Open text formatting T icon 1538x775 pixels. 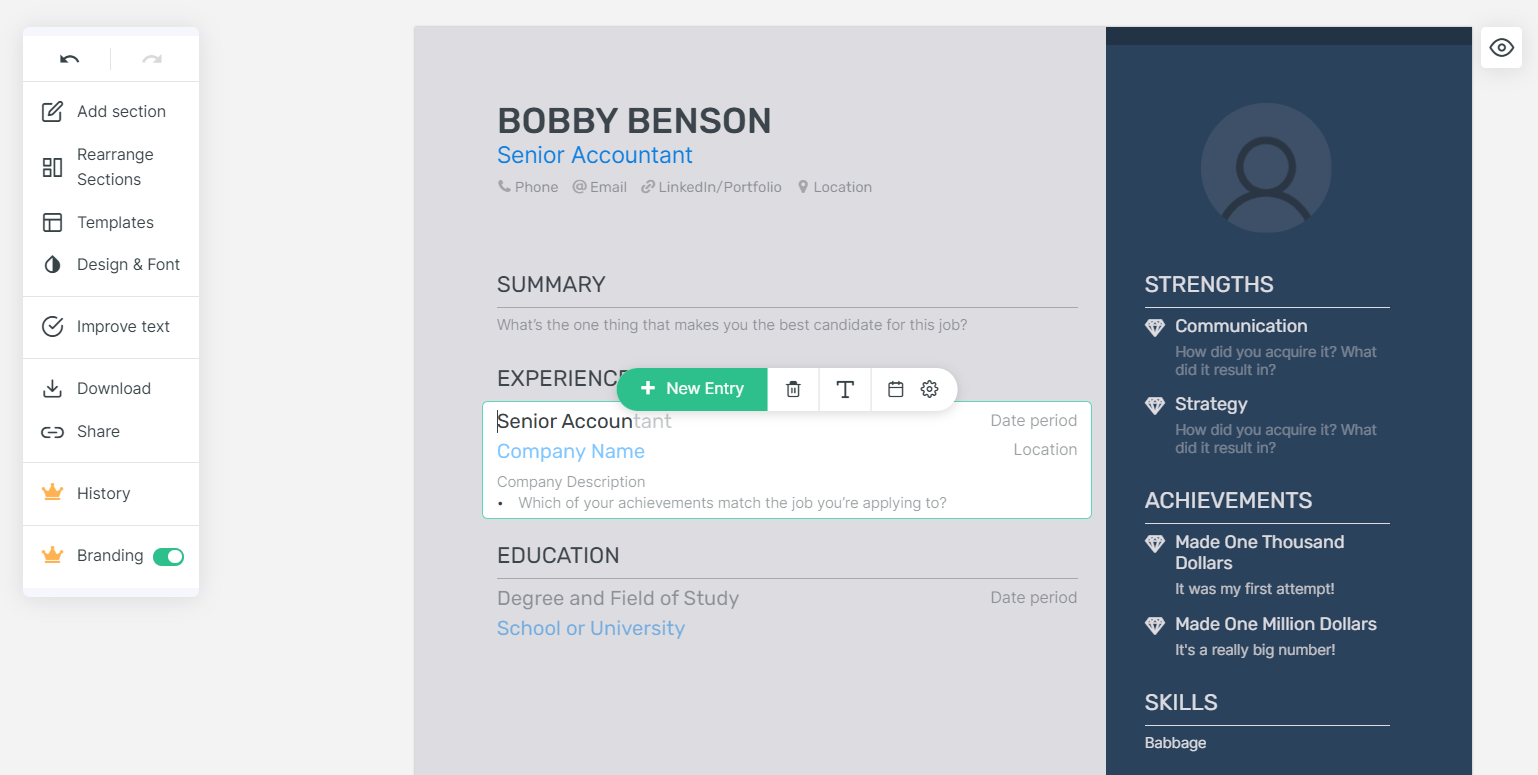pos(845,389)
